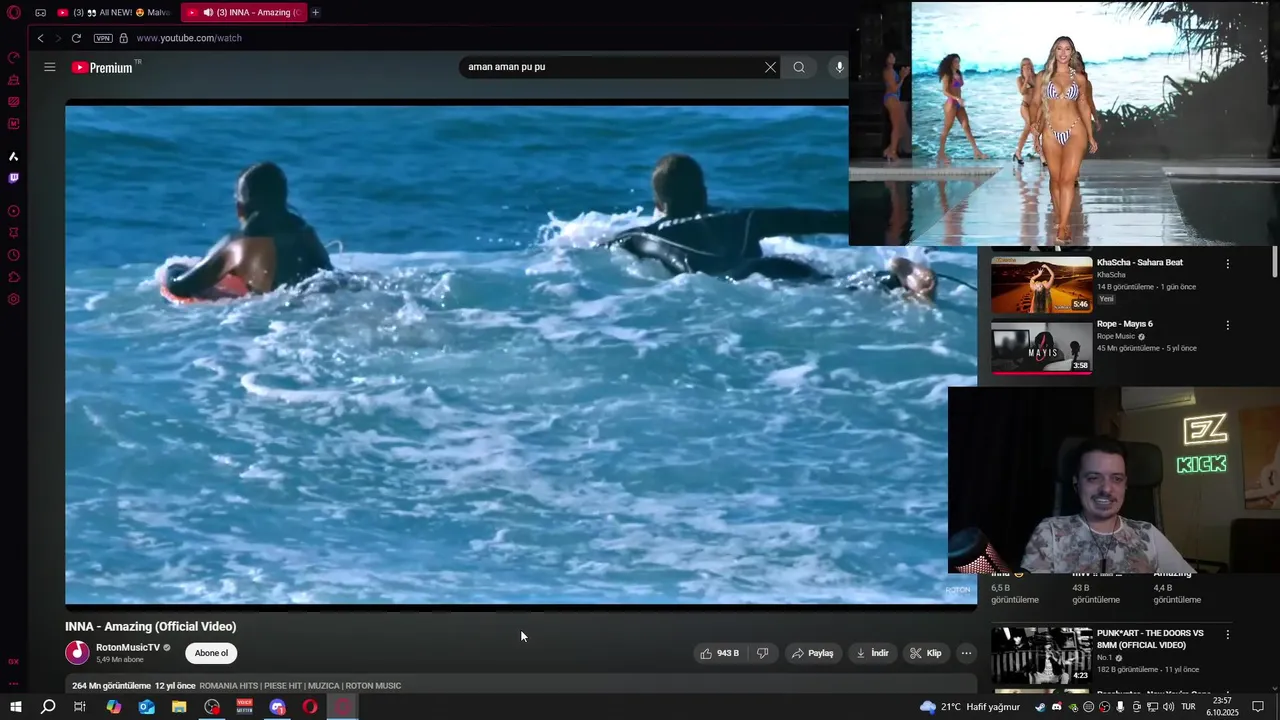Open Task View on taskbar
Screen dimensions: 1280x720
point(80,707)
